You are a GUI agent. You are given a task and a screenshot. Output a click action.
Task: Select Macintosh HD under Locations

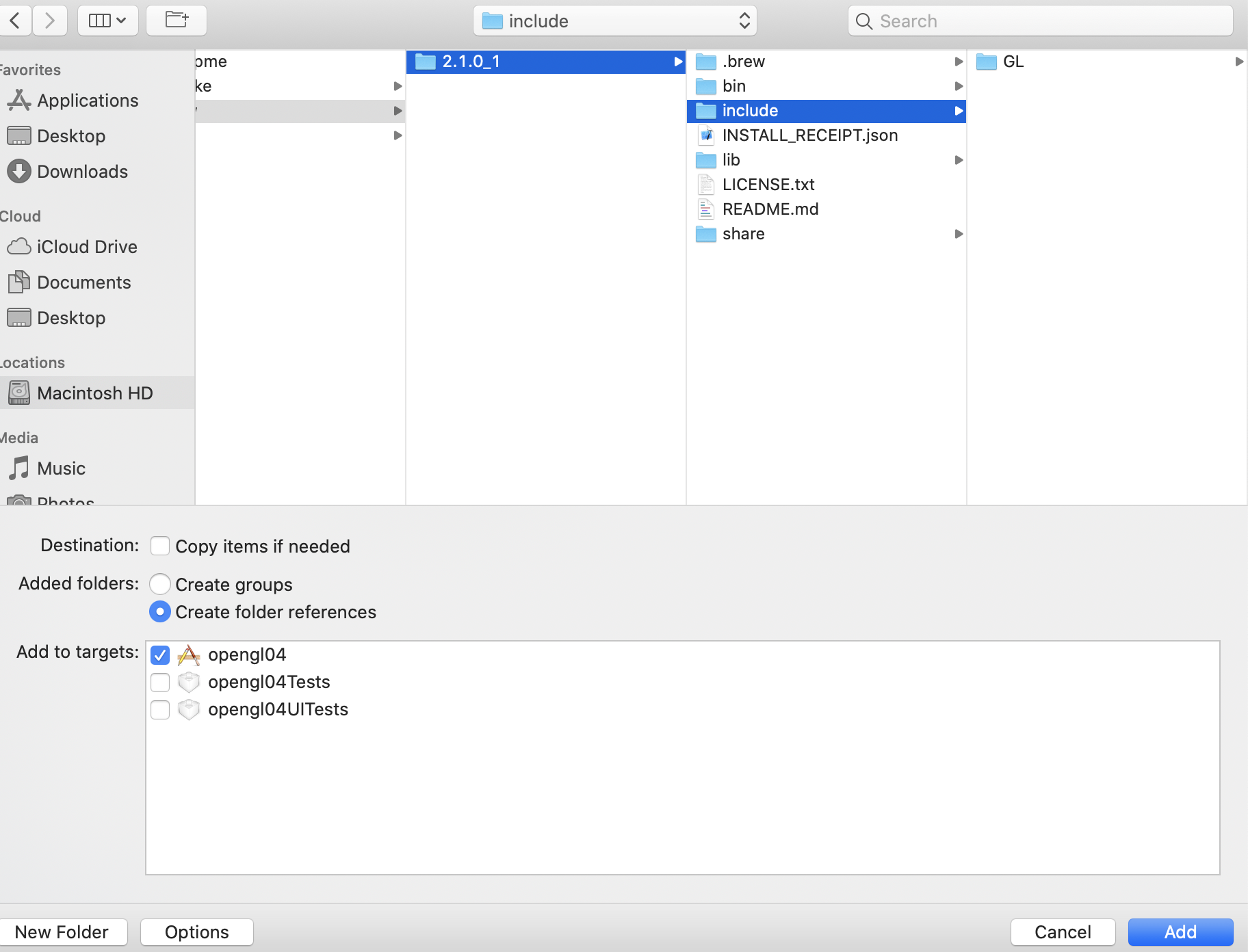point(96,393)
